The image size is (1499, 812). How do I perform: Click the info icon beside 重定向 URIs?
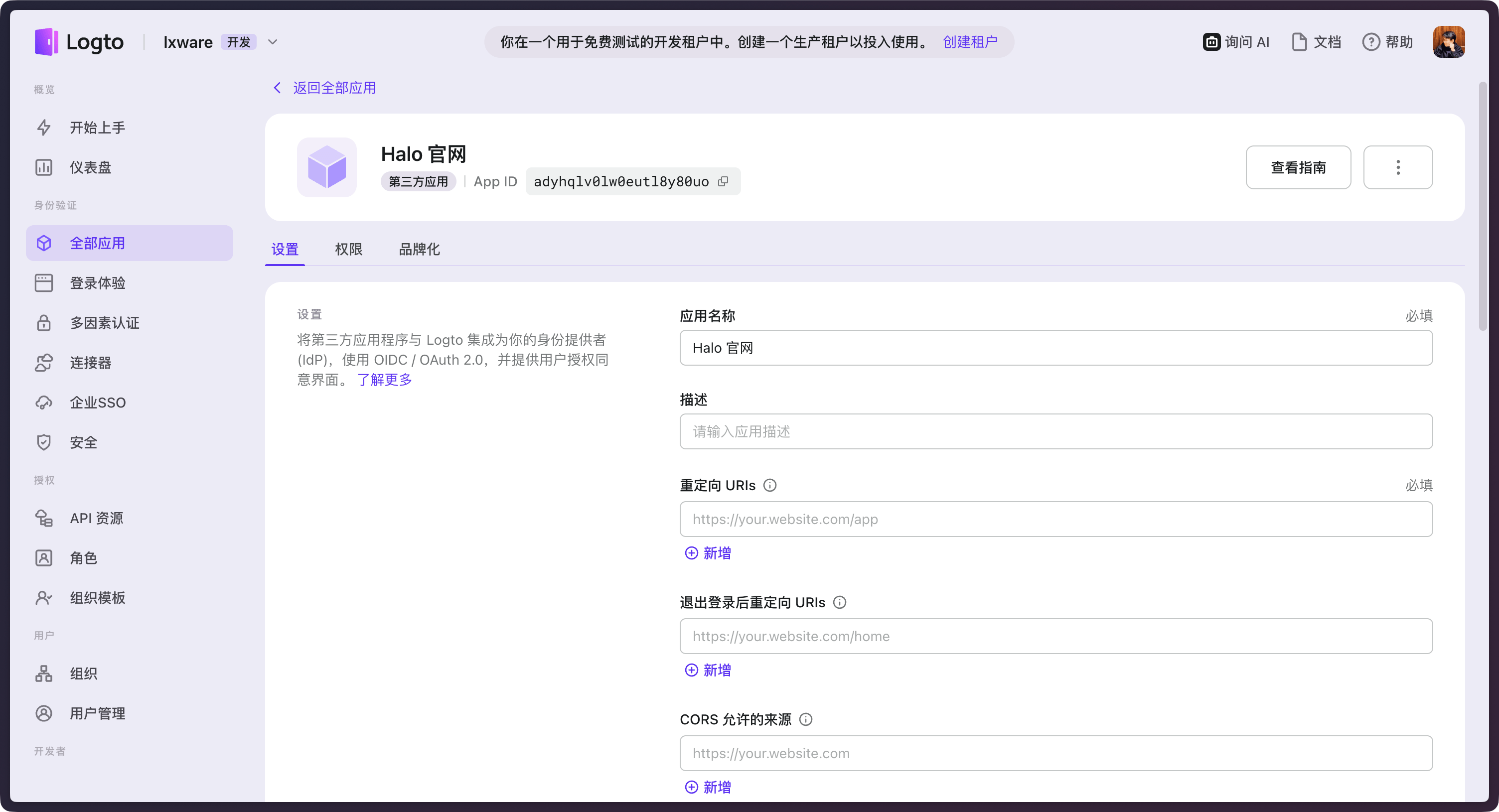tap(770, 485)
